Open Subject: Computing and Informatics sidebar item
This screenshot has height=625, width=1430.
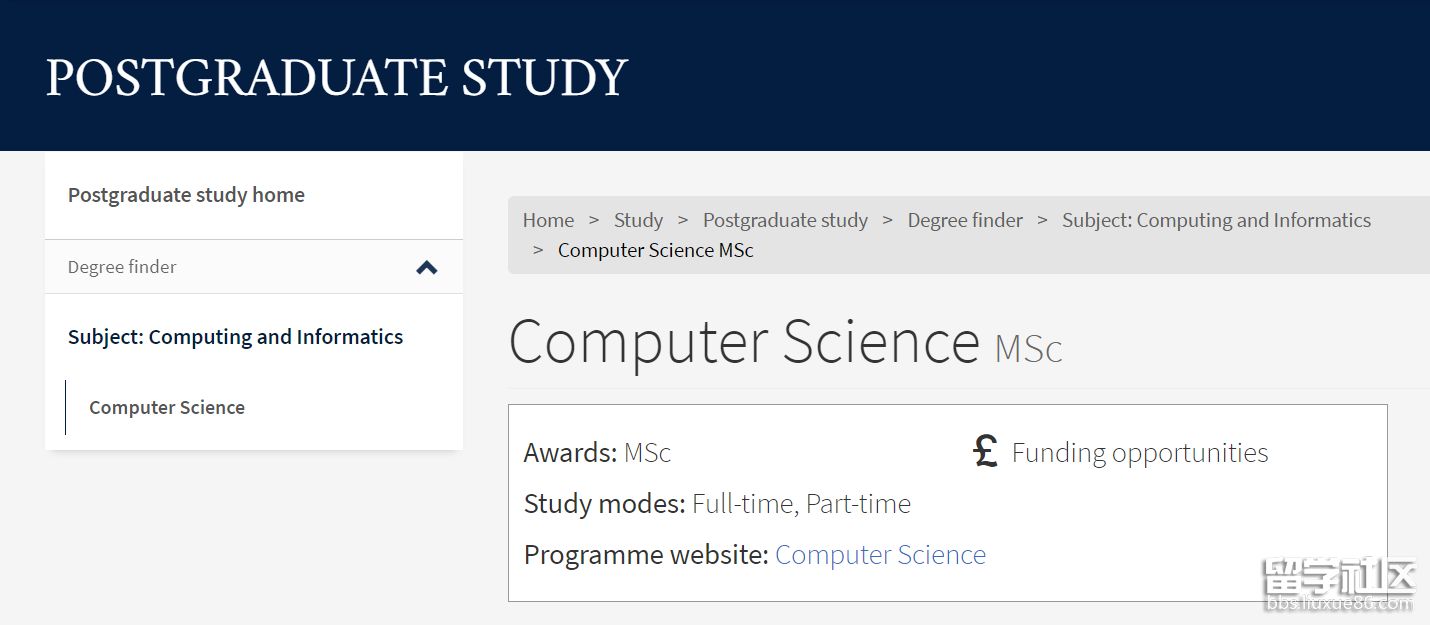click(x=235, y=337)
